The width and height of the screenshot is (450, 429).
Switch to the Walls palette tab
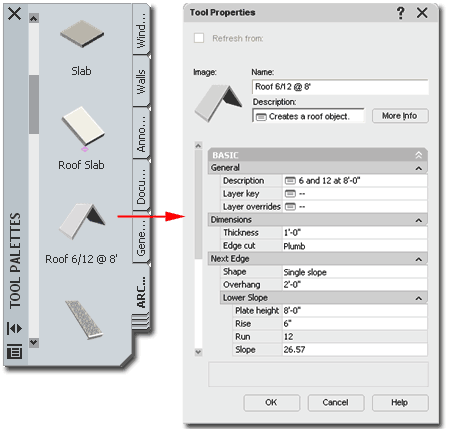[141, 81]
